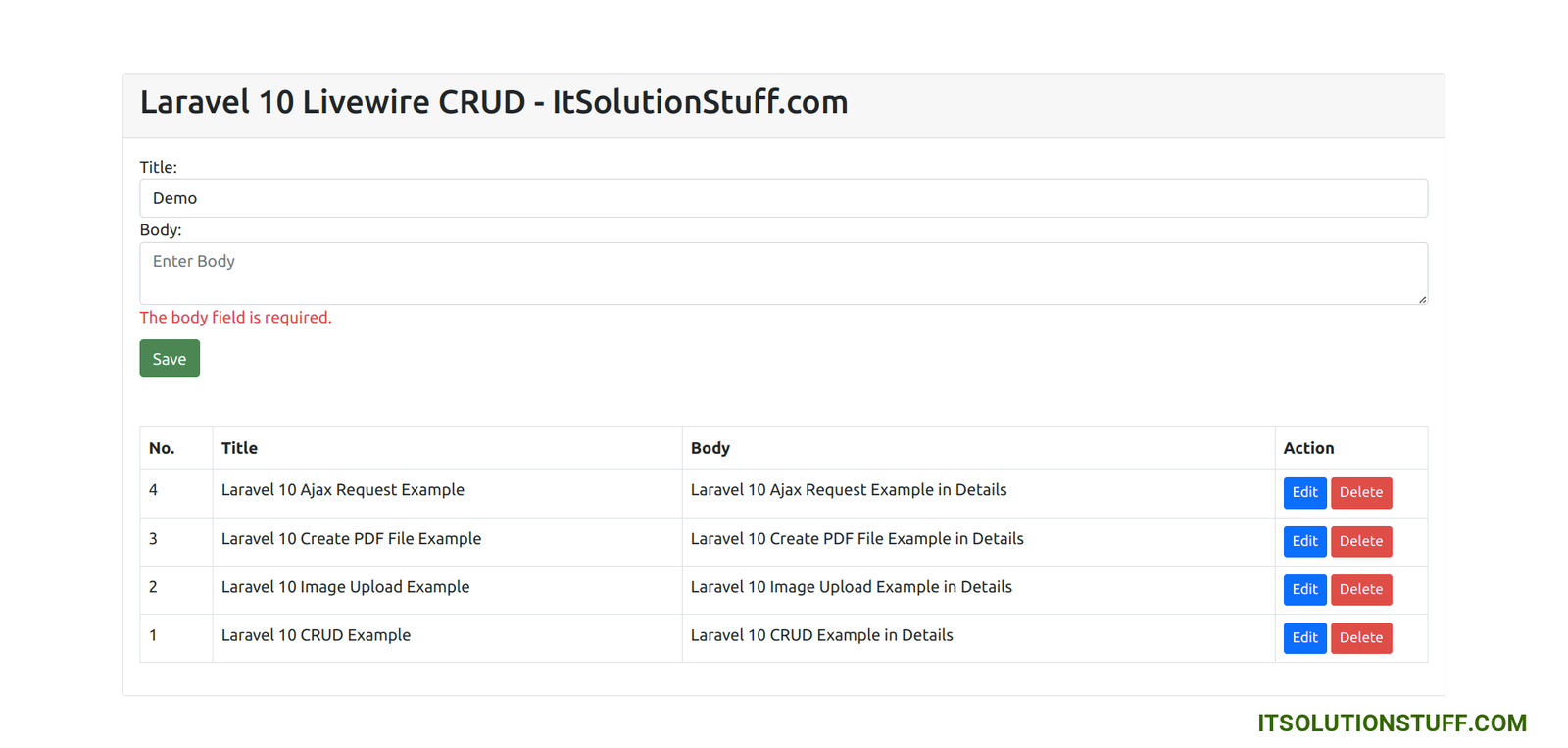This screenshot has height=748, width=1568.
Task: Edit the Create PDF File Example row
Action: tap(1304, 541)
